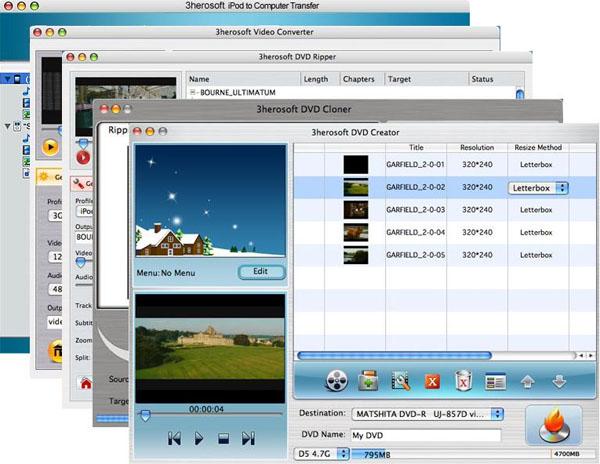Click the 3herosoft Video Converter title bar
This screenshot has height=464, width=600.
[x=265, y=32]
